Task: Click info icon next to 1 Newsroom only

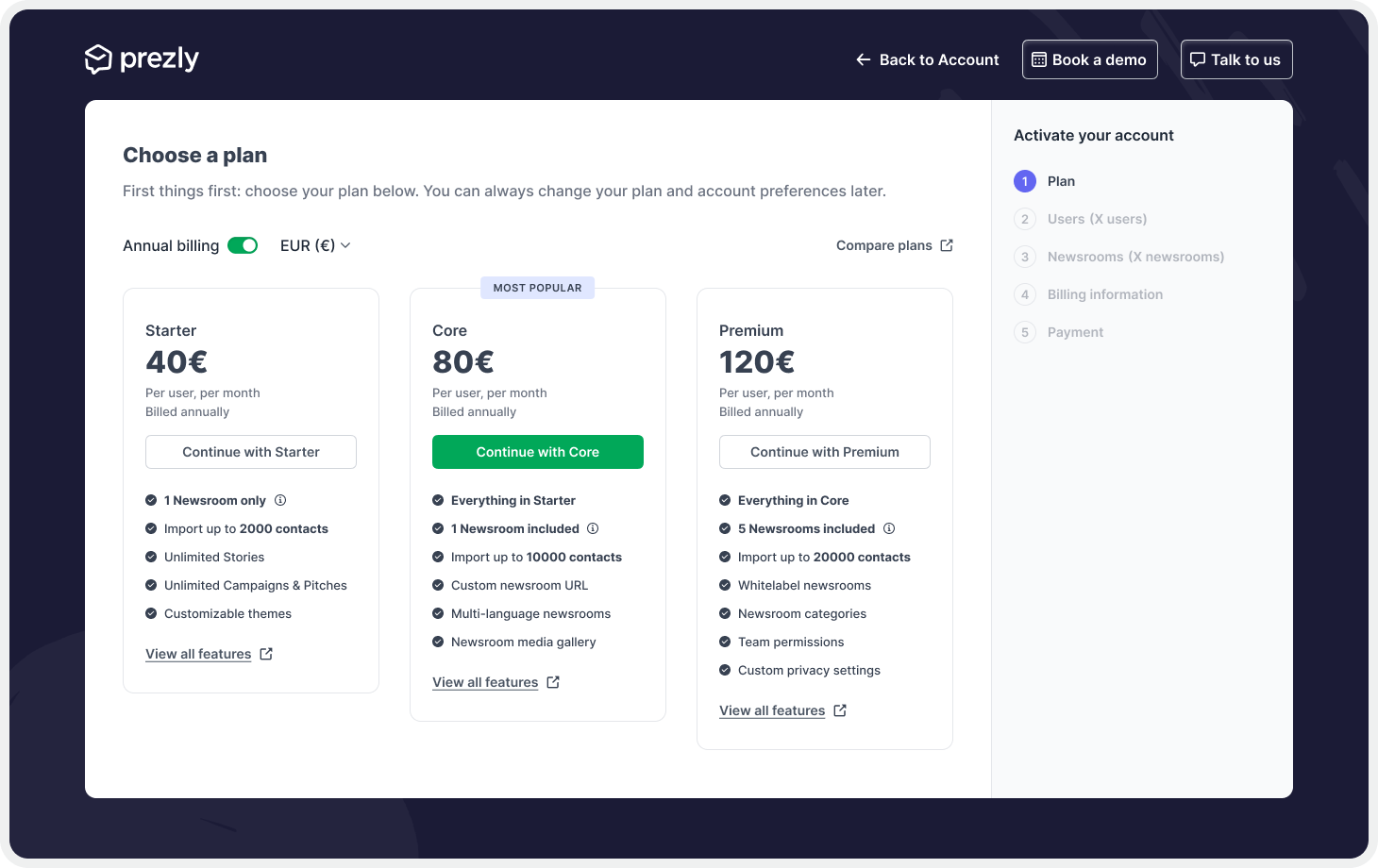Action: pos(280,500)
